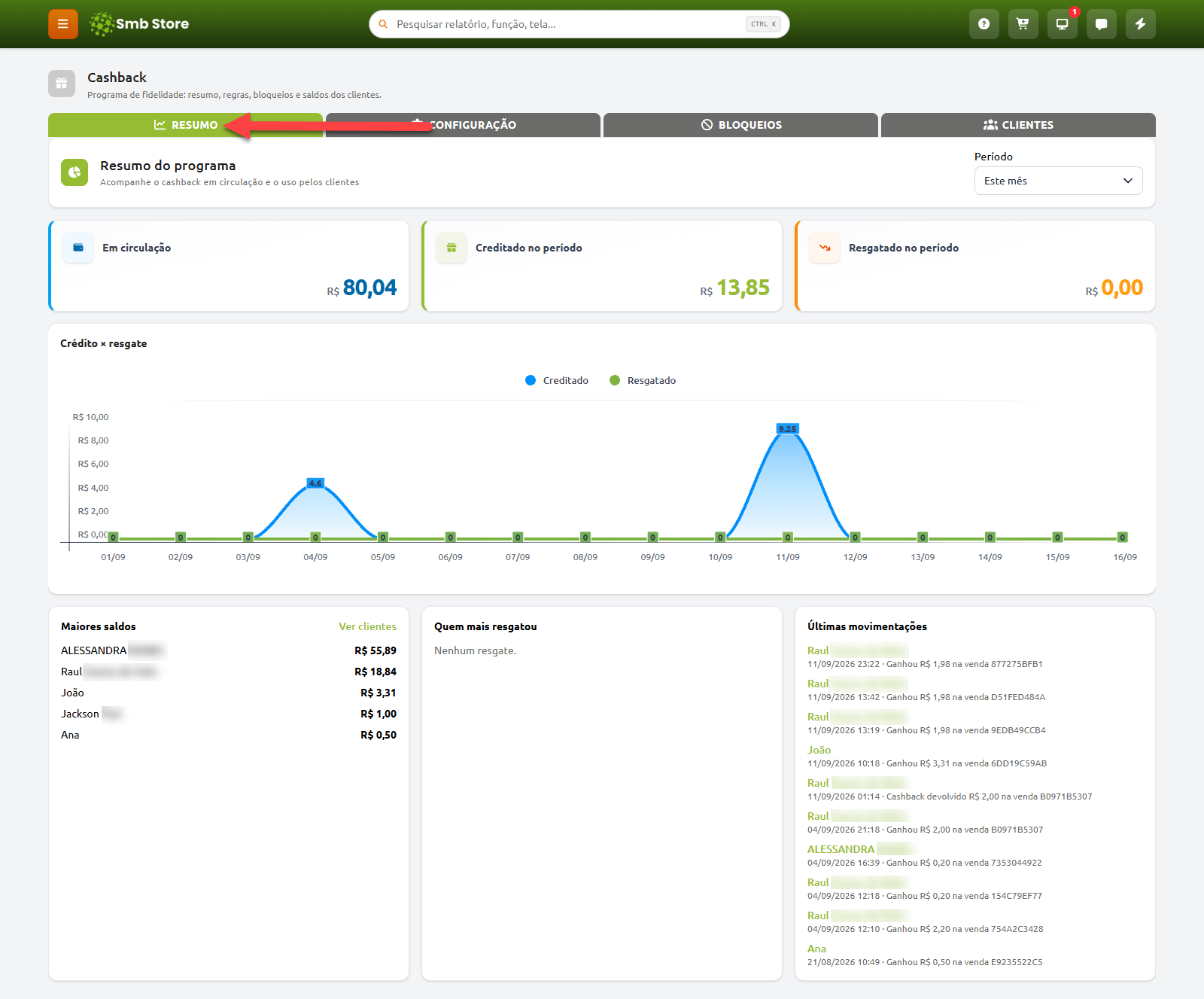The height and width of the screenshot is (999, 1204).
Task: Expand the Período dropdown Este mês
Action: click(1058, 181)
